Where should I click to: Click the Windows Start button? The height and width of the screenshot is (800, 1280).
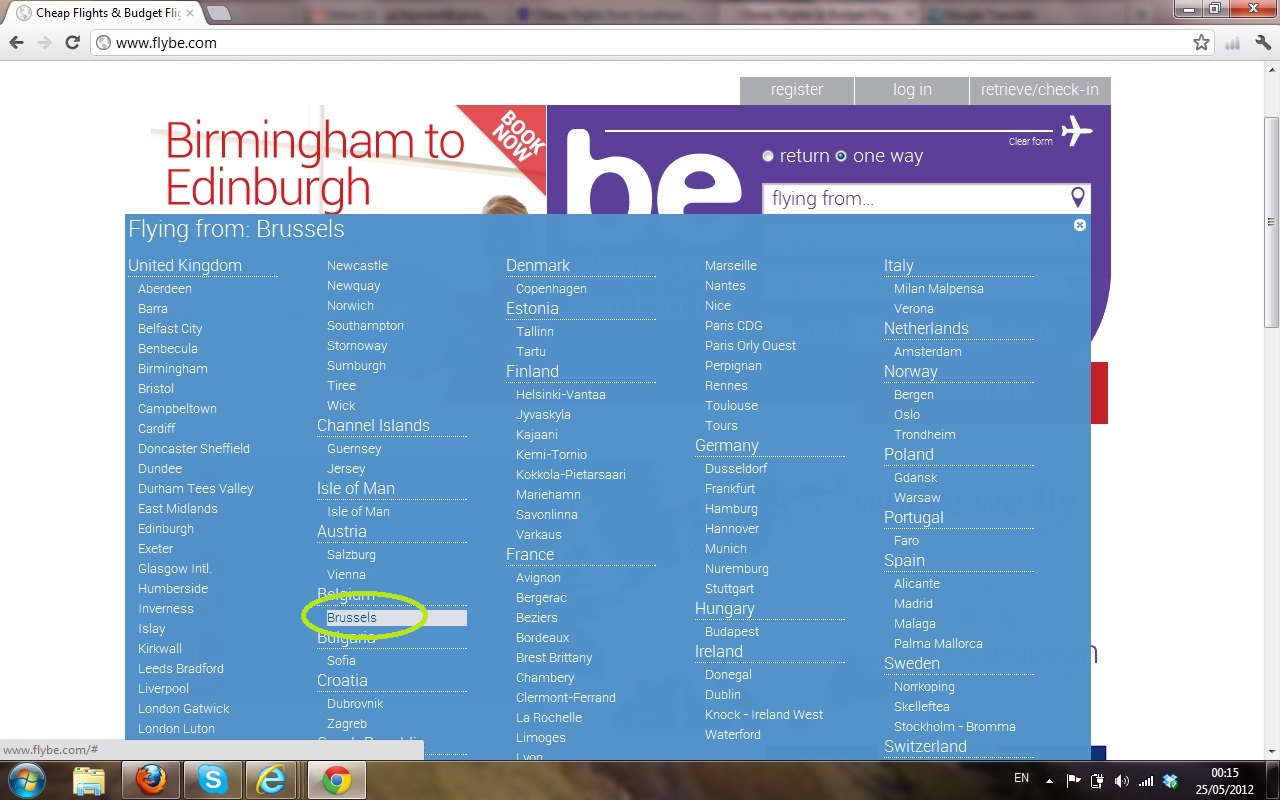pos(27,778)
